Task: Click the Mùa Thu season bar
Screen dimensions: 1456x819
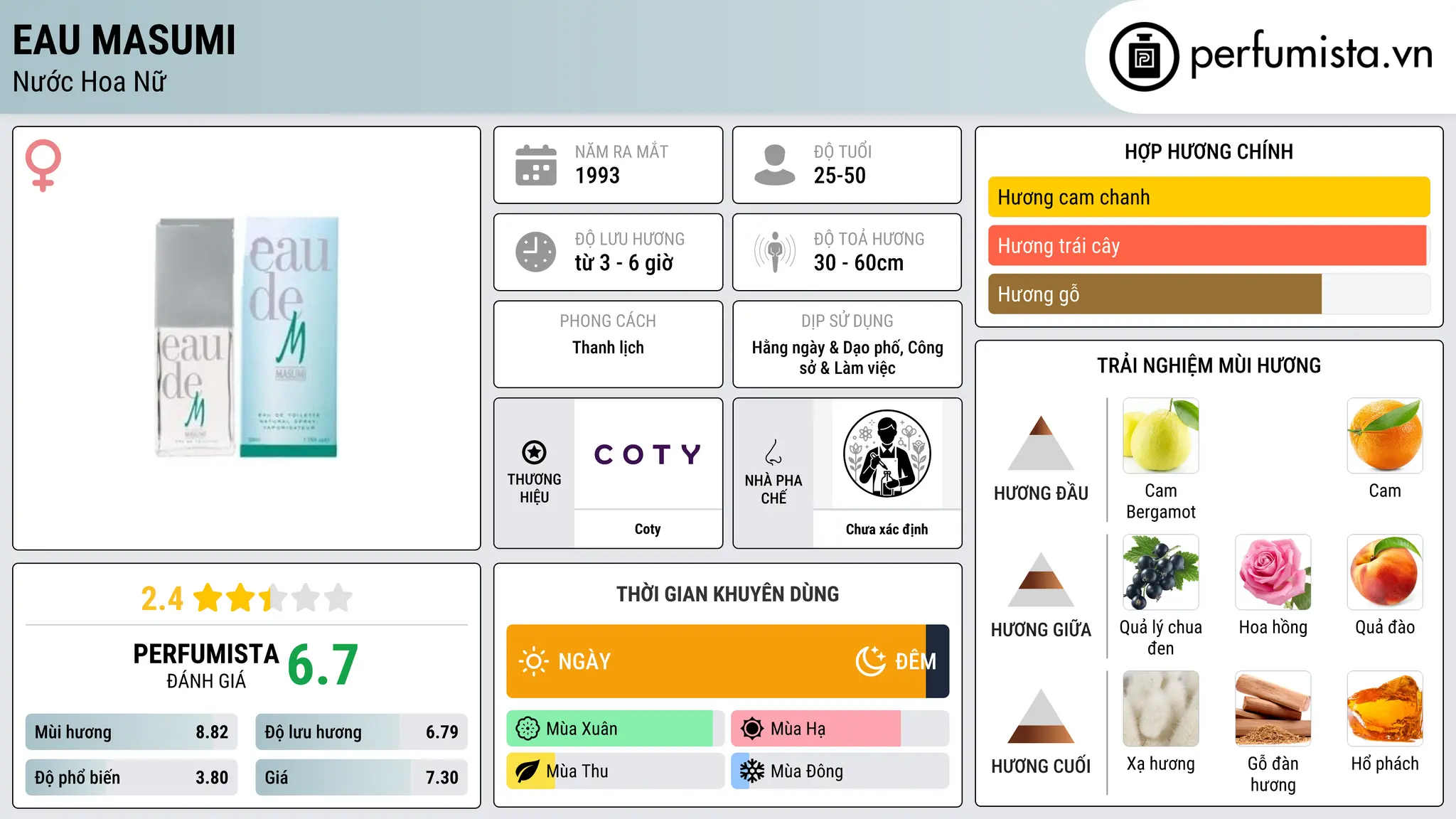Action: pos(615,771)
